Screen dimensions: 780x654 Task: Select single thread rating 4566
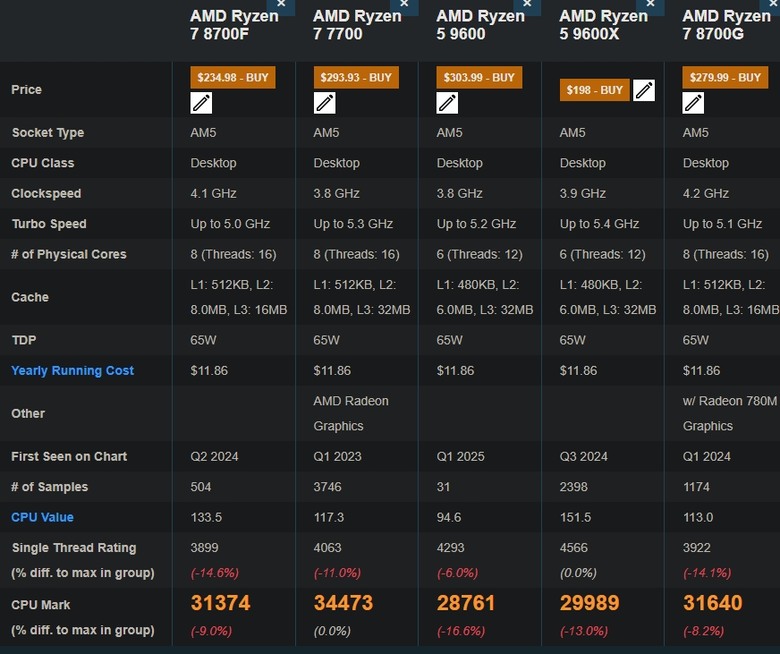574,548
